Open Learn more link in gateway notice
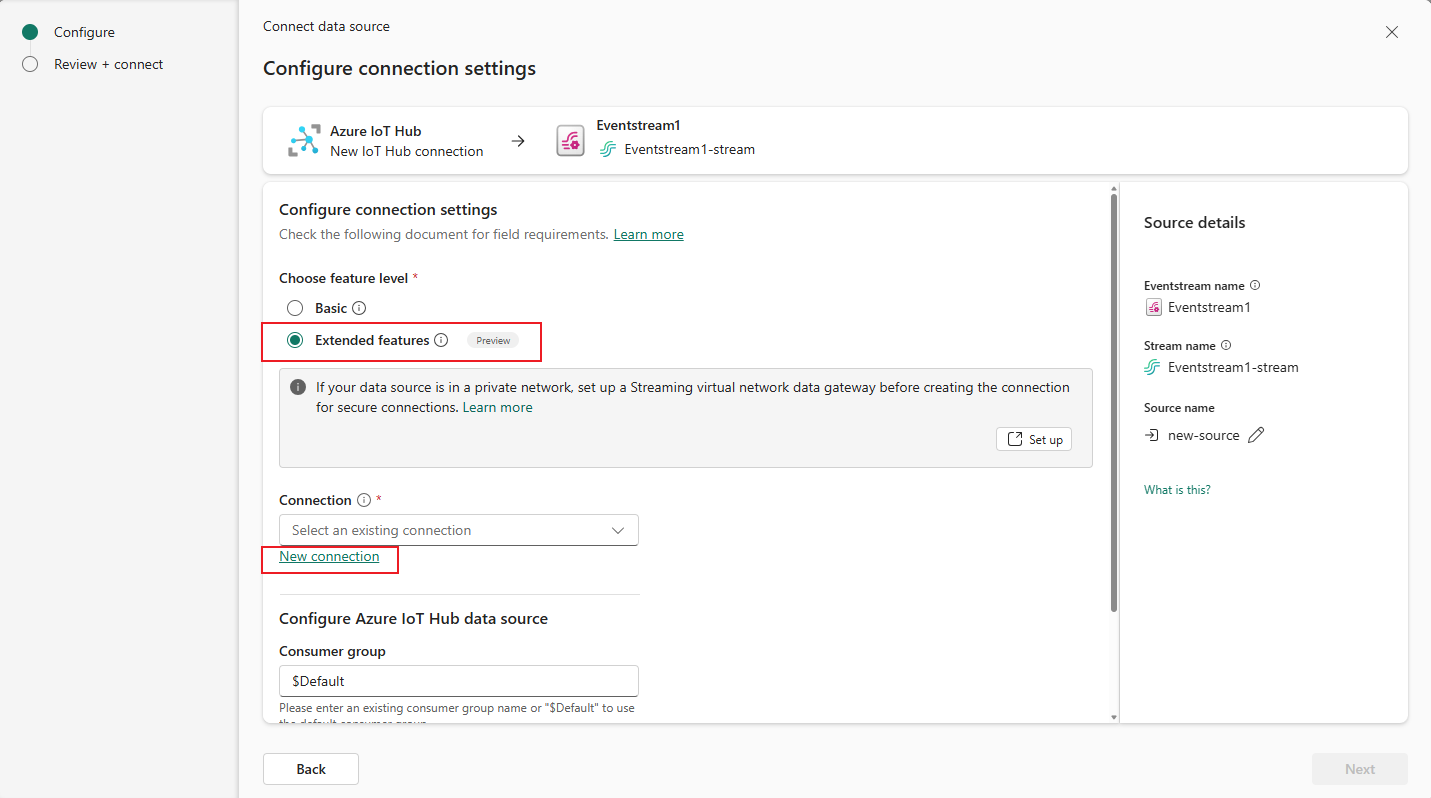This screenshot has height=798, width=1431. (x=498, y=407)
